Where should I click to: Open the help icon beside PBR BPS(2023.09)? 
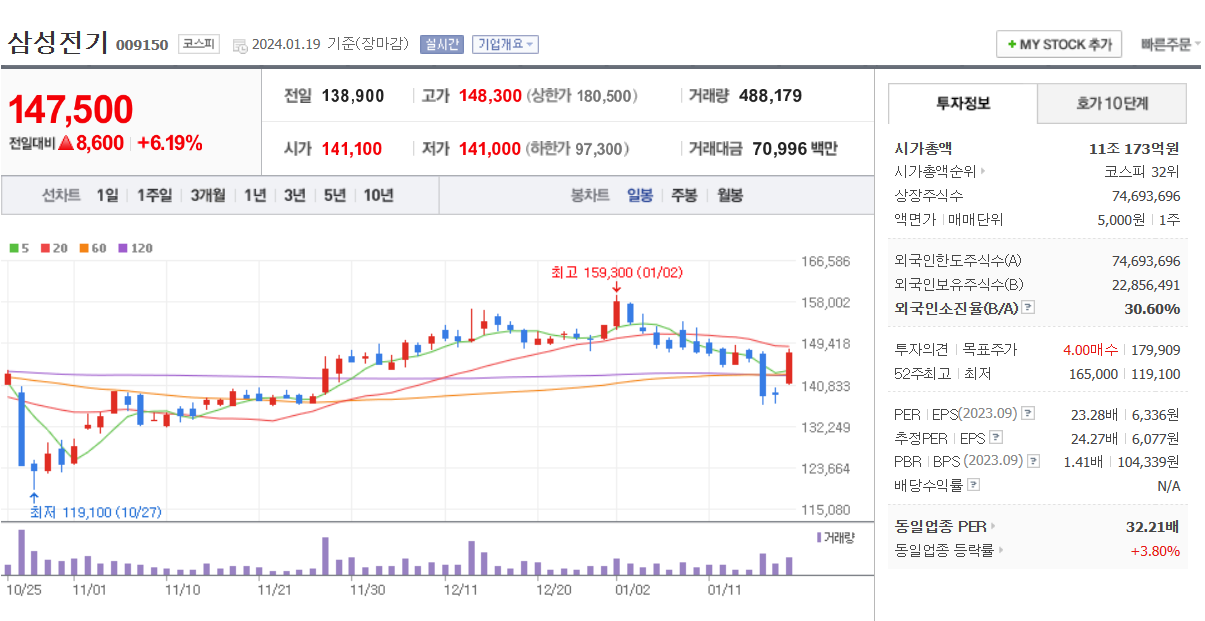click(1034, 461)
